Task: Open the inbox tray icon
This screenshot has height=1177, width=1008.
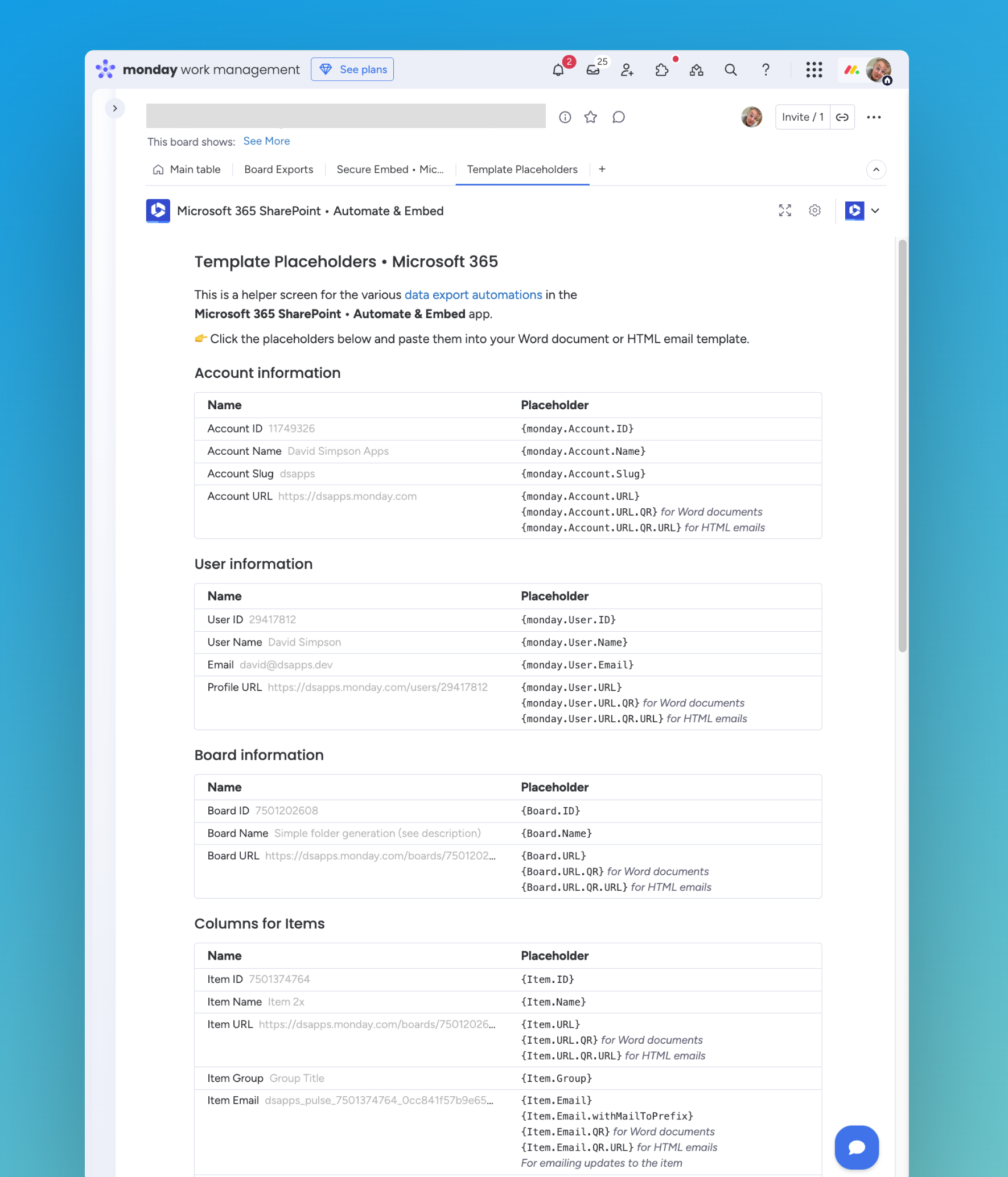Action: tap(593, 70)
